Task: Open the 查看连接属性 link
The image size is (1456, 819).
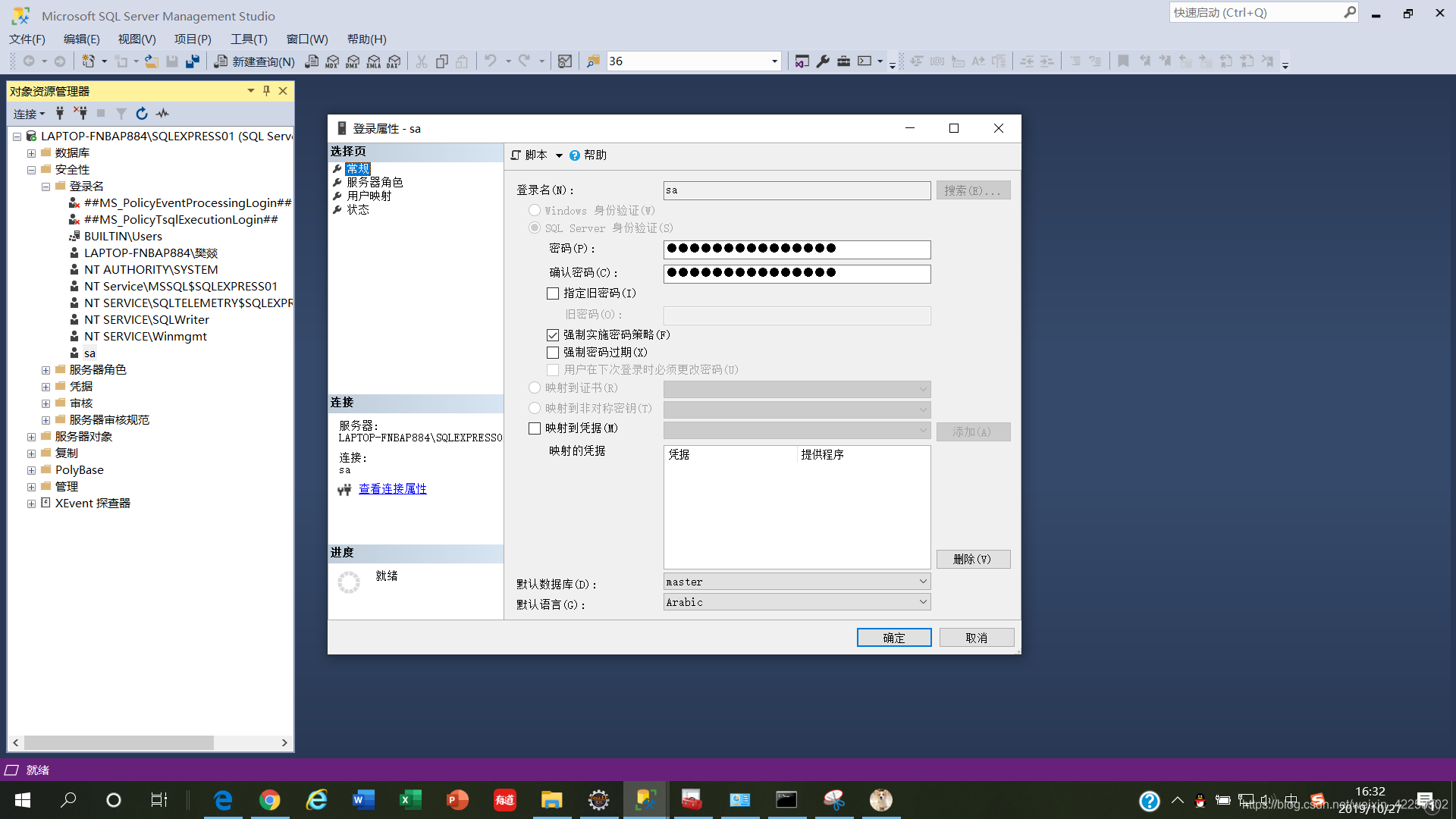Action: (393, 489)
